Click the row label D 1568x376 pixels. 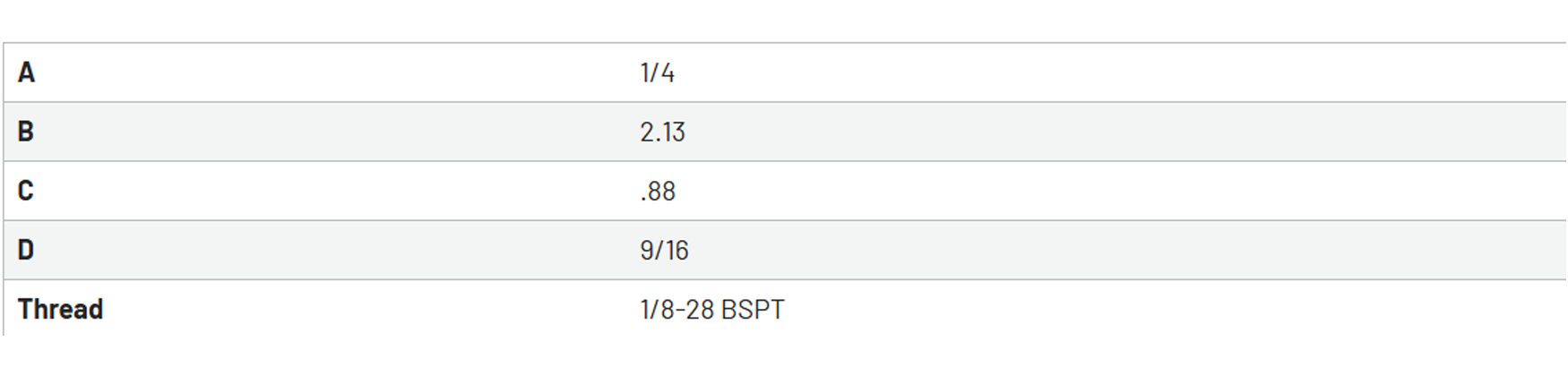(26, 250)
